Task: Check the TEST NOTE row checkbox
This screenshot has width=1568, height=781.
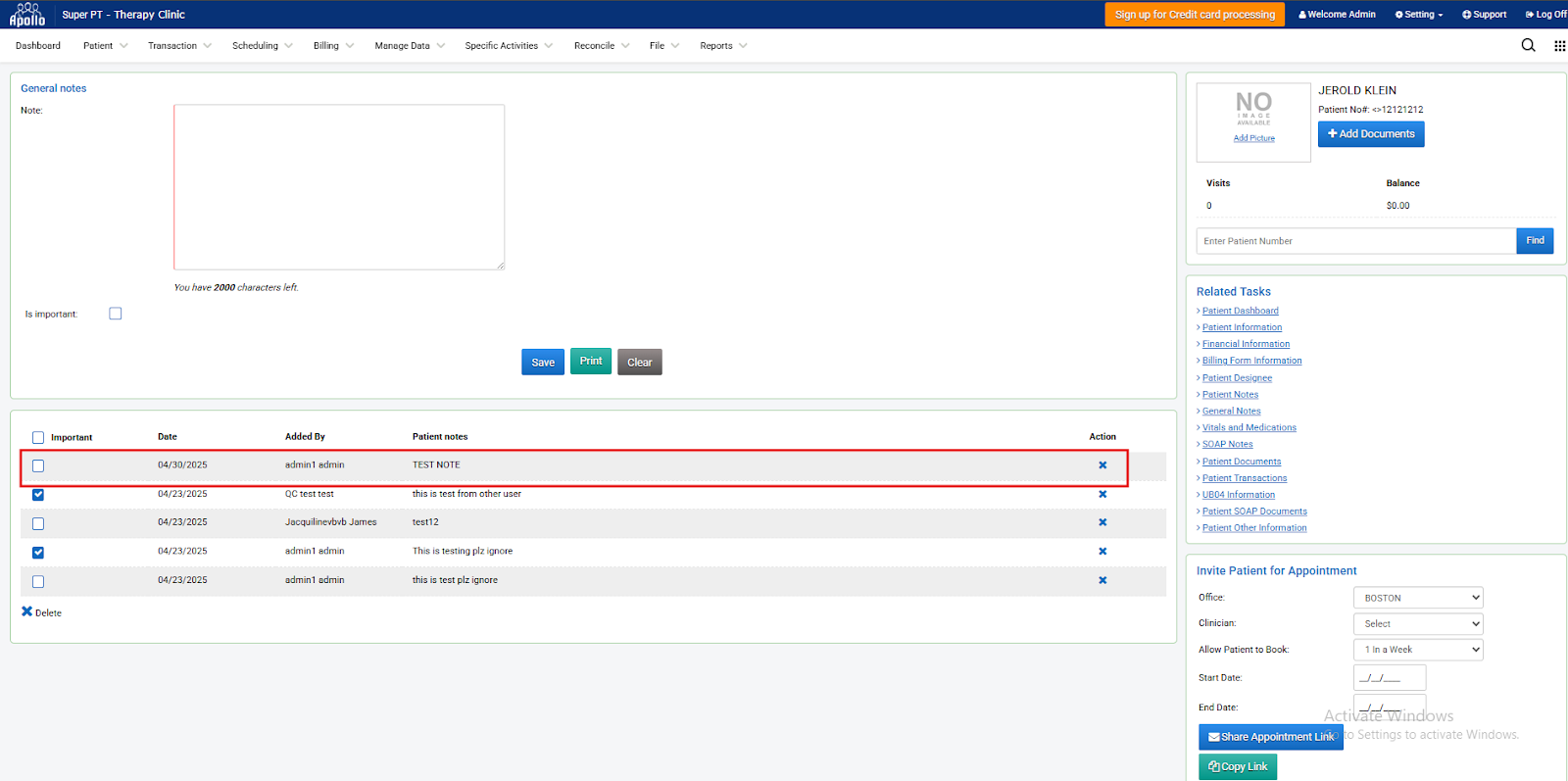Action: tap(38, 466)
